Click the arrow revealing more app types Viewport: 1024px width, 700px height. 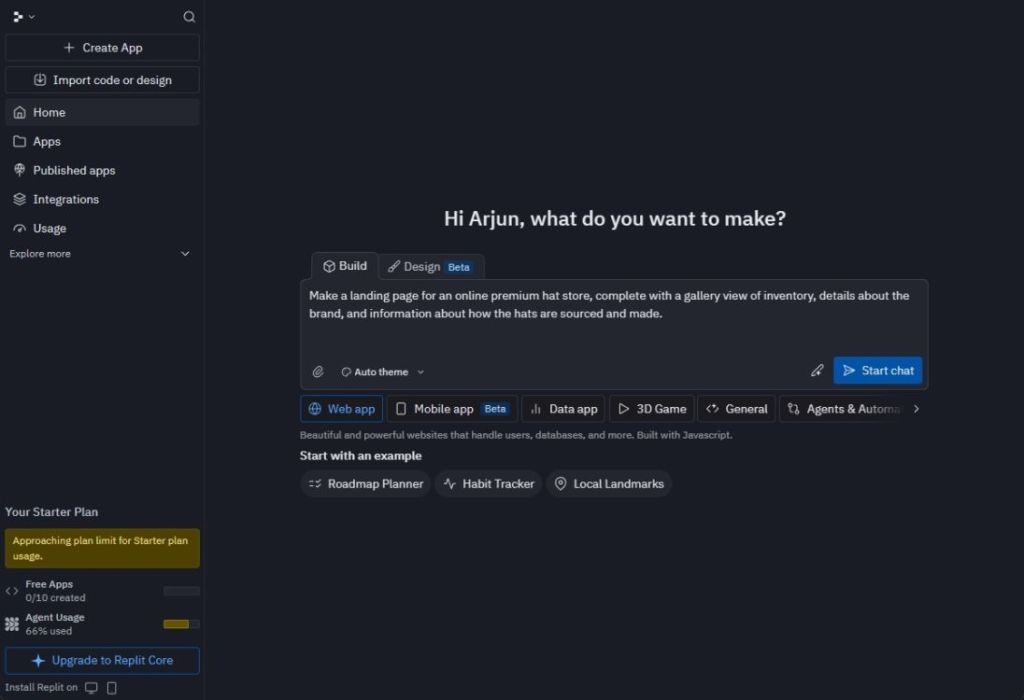point(916,408)
